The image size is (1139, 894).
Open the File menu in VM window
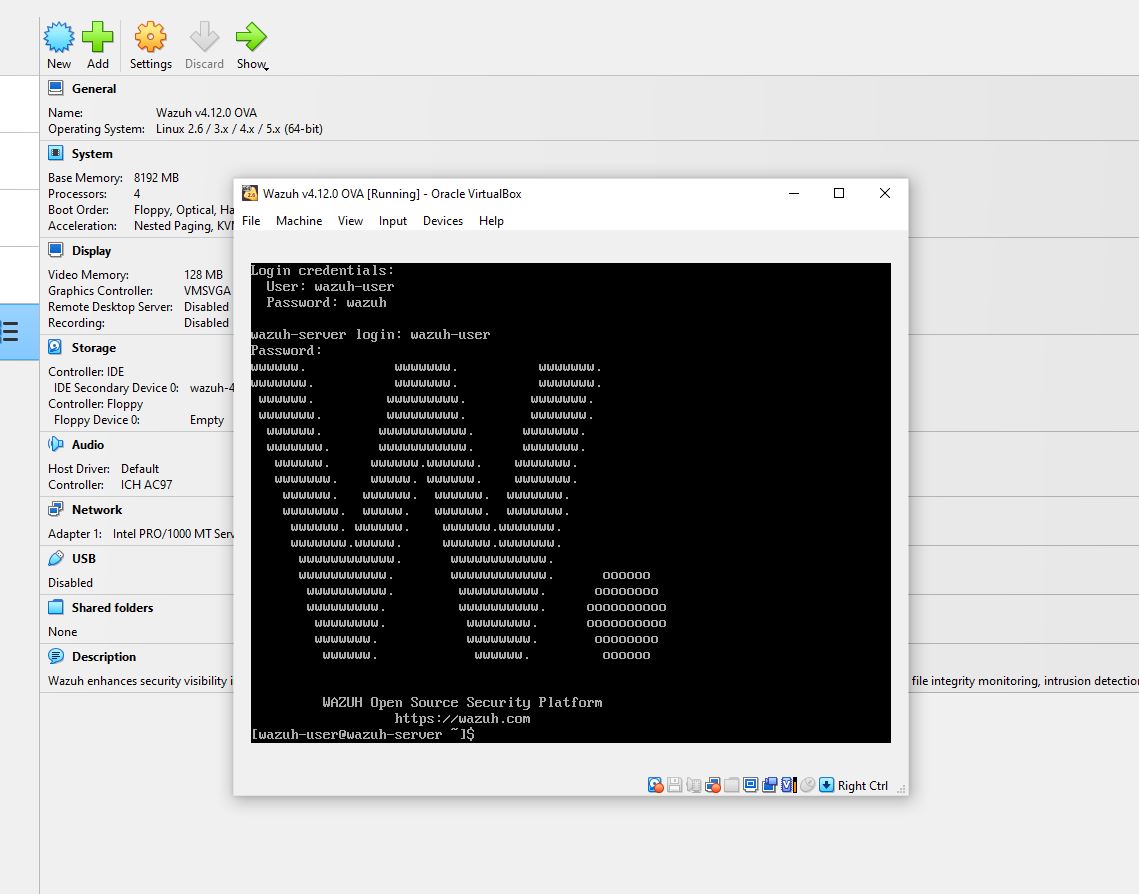point(251,221)
